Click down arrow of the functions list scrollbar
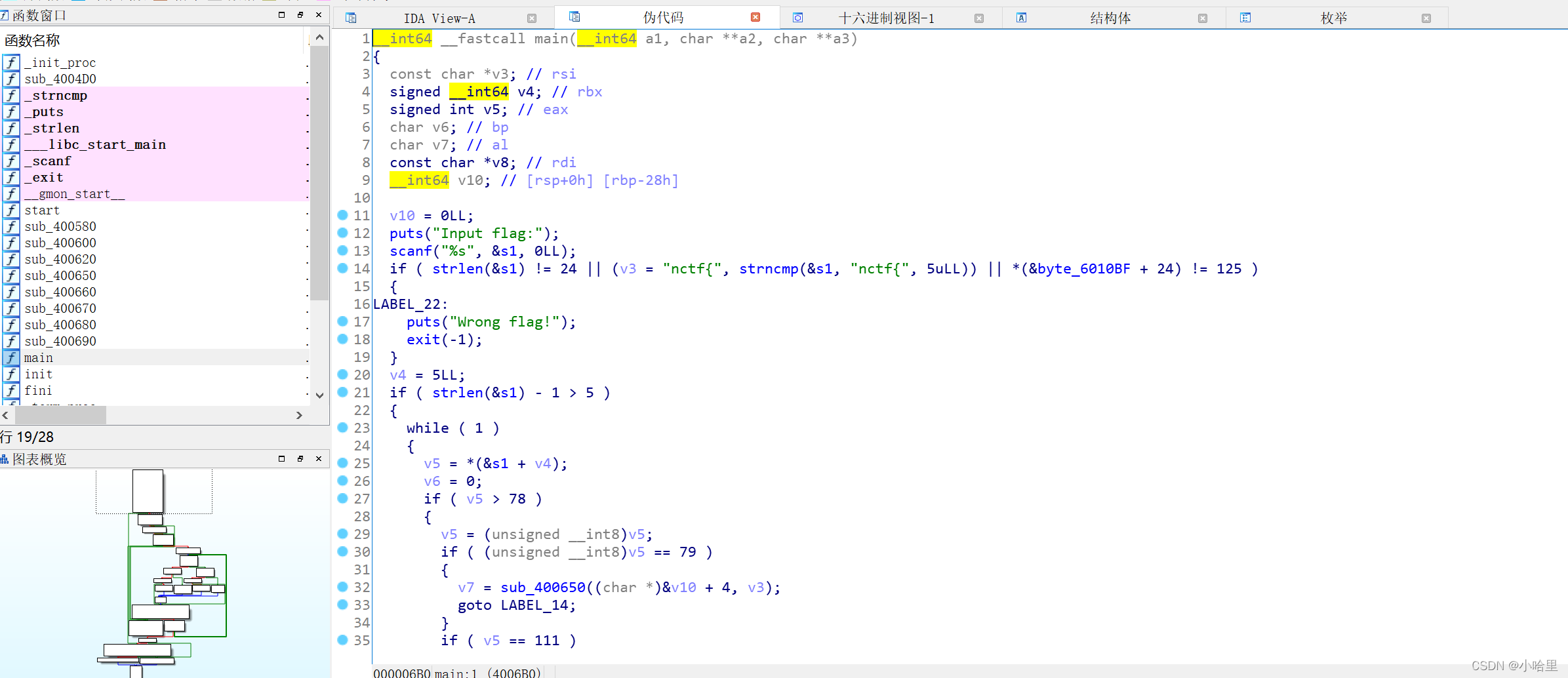This screenshot has height=678, width=1568. pyautogui.click(x=320, y=395)
